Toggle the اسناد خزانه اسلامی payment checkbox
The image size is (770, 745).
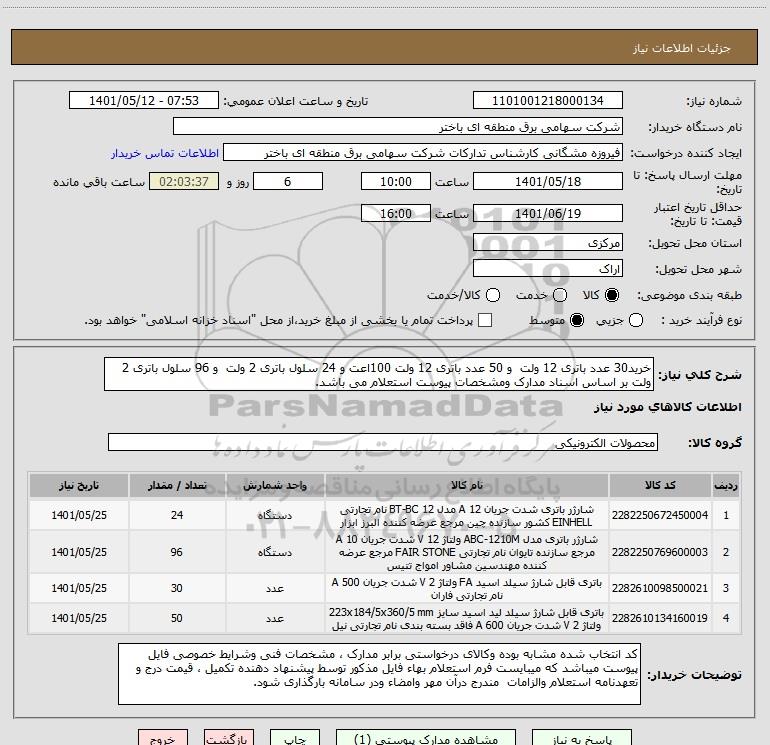pos(485,320)
